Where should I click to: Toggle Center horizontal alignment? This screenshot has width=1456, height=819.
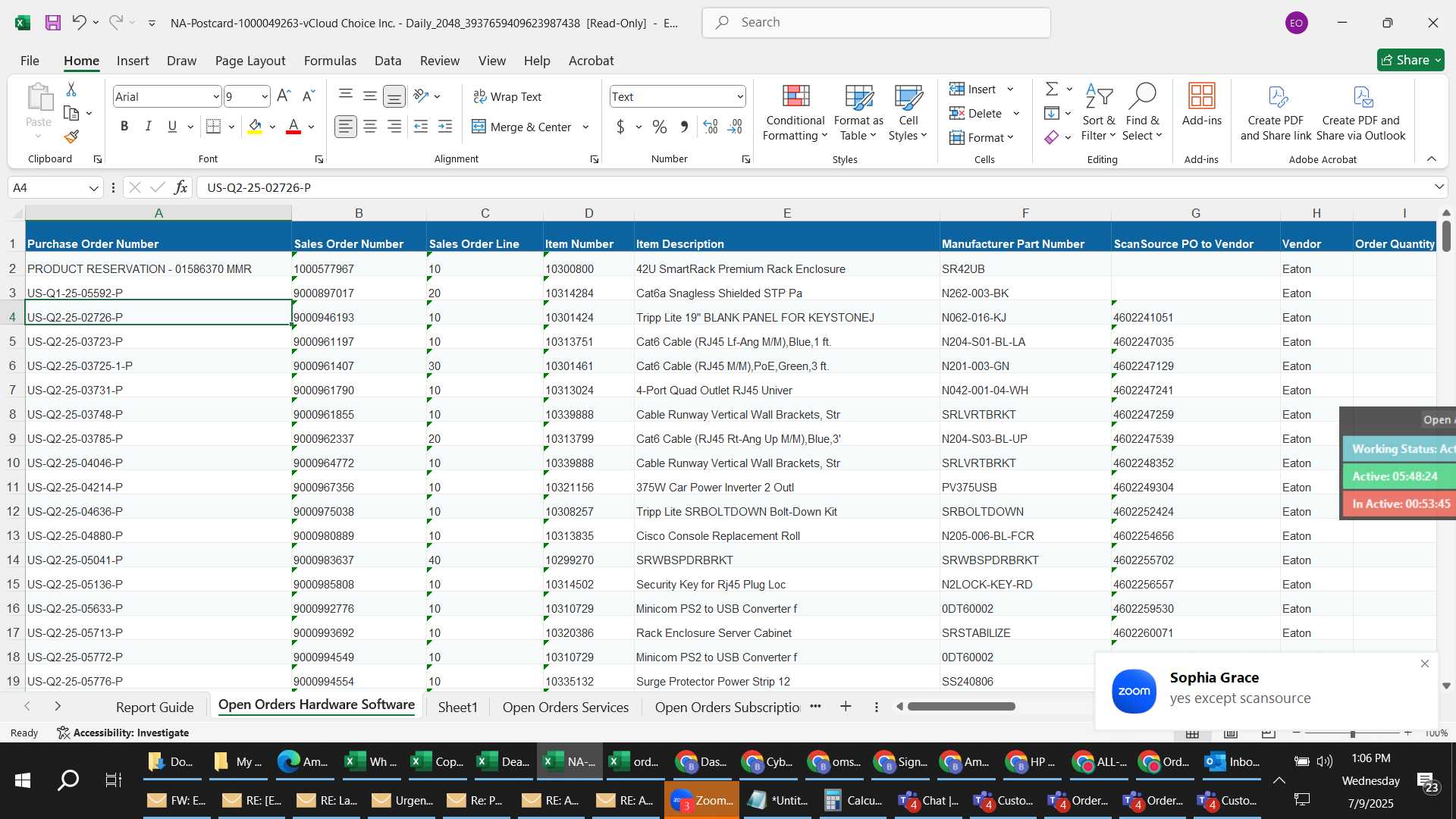(x=370, y=127)
